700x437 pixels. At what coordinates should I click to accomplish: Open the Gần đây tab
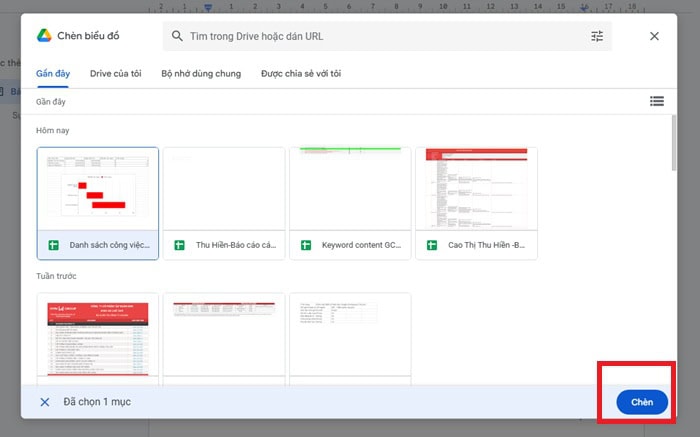point(52,74)
